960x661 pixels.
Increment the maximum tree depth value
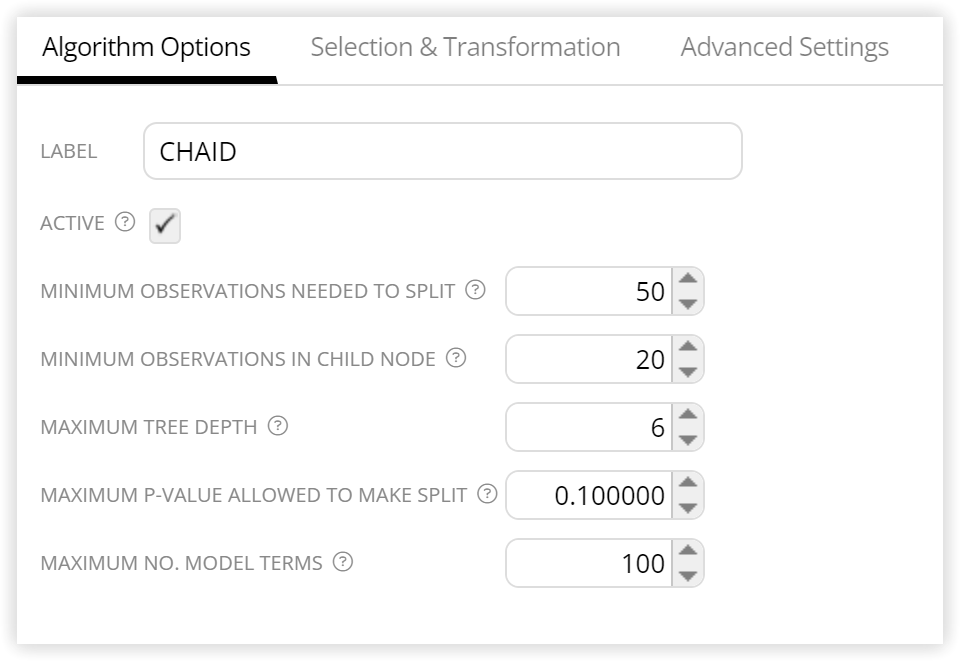[x=688, y=415]
